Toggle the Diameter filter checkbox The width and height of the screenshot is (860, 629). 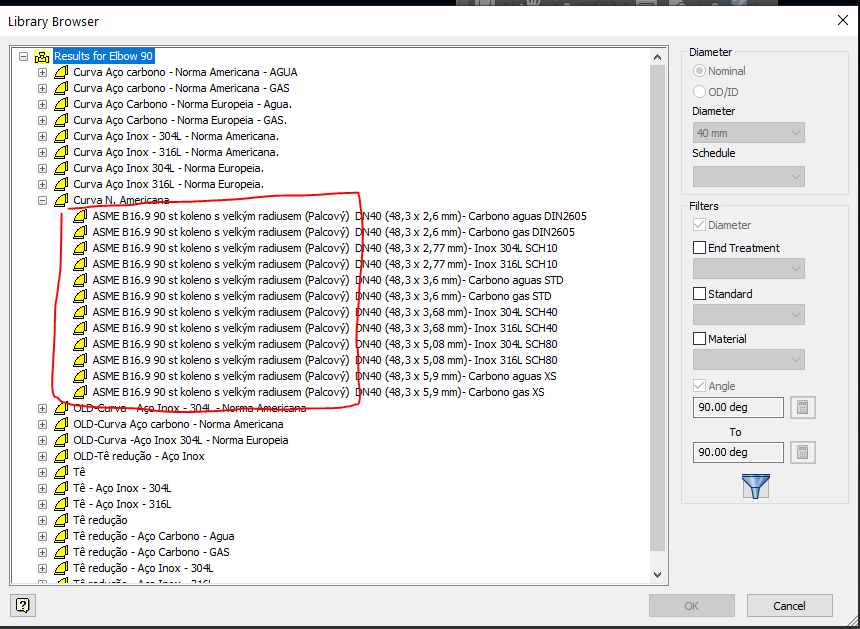click(699, 225)
